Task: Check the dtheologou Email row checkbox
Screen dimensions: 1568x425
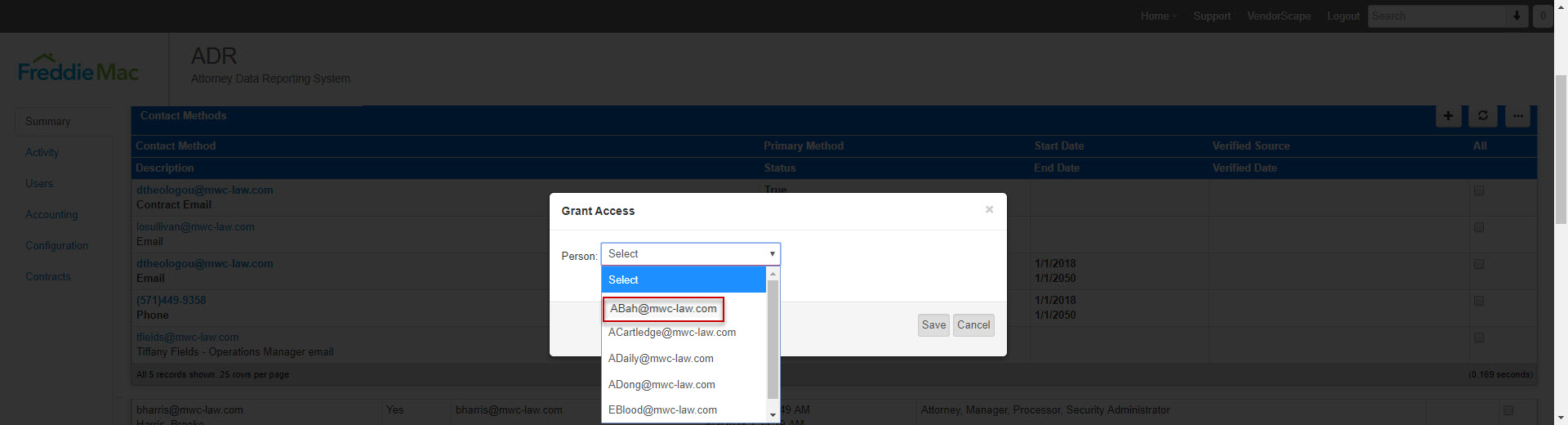Action: pos(1479,264)
